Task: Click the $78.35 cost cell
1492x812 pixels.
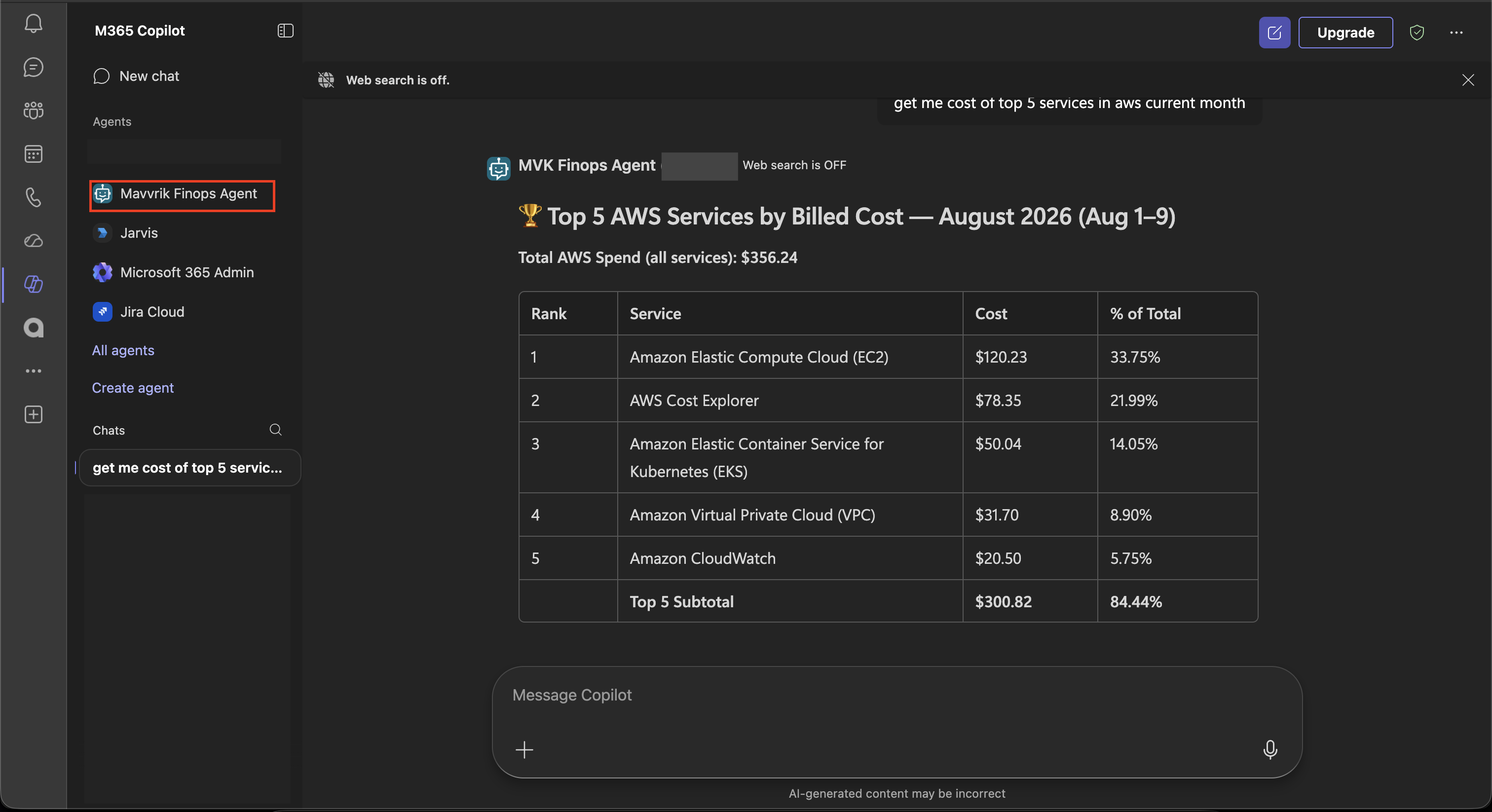Action: click(1030, 400)
